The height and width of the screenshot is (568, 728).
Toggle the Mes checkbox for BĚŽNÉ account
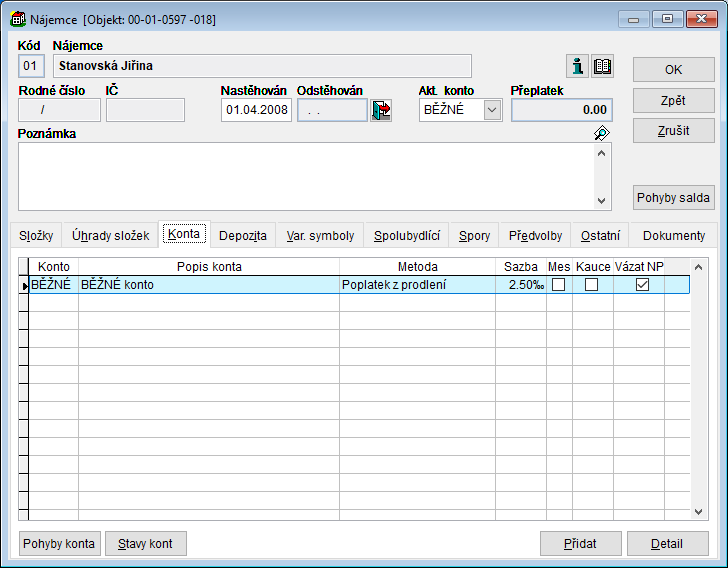point(559,285)
